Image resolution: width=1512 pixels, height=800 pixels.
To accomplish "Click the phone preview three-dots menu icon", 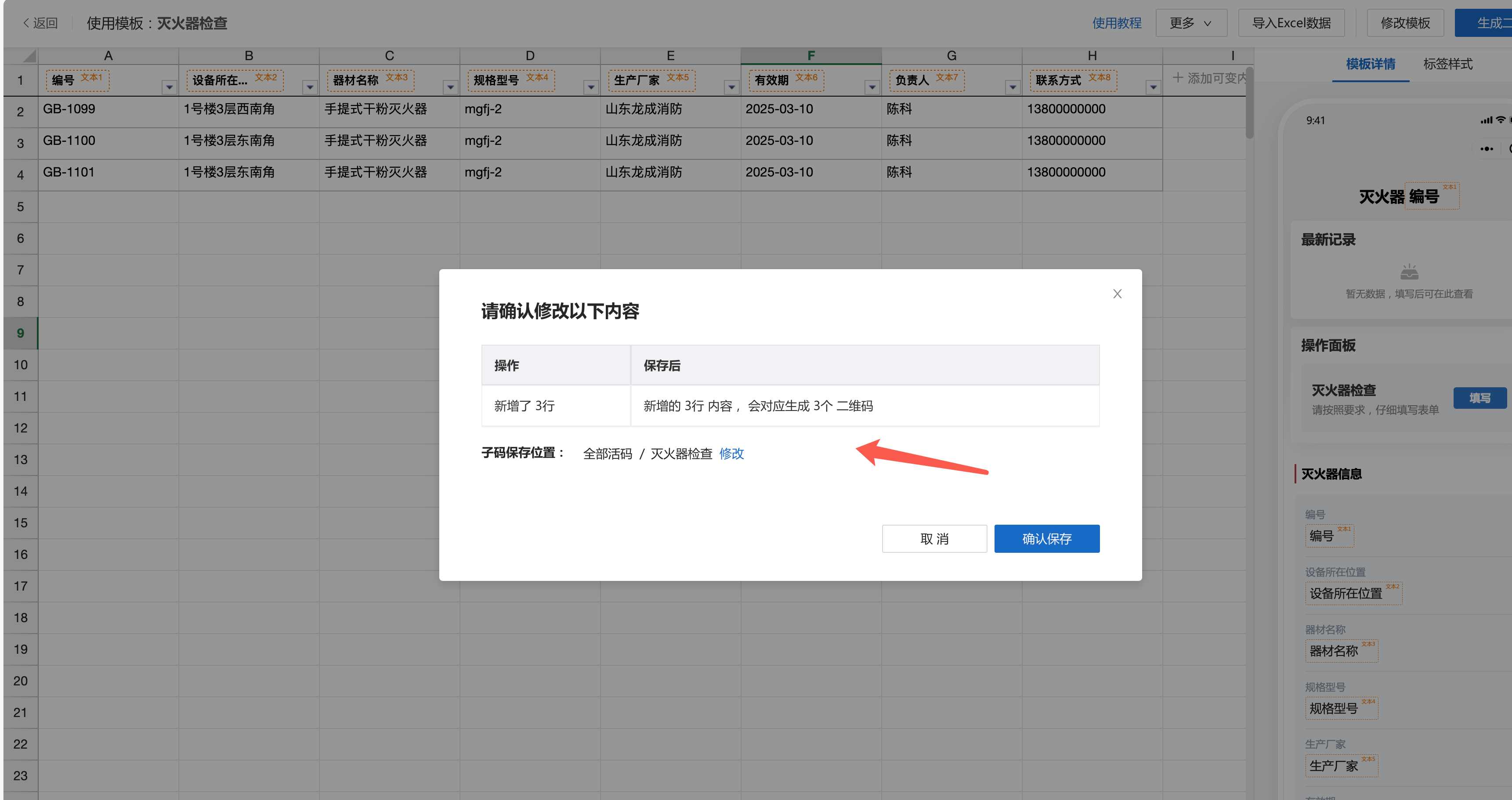I will coord(1486,149).
